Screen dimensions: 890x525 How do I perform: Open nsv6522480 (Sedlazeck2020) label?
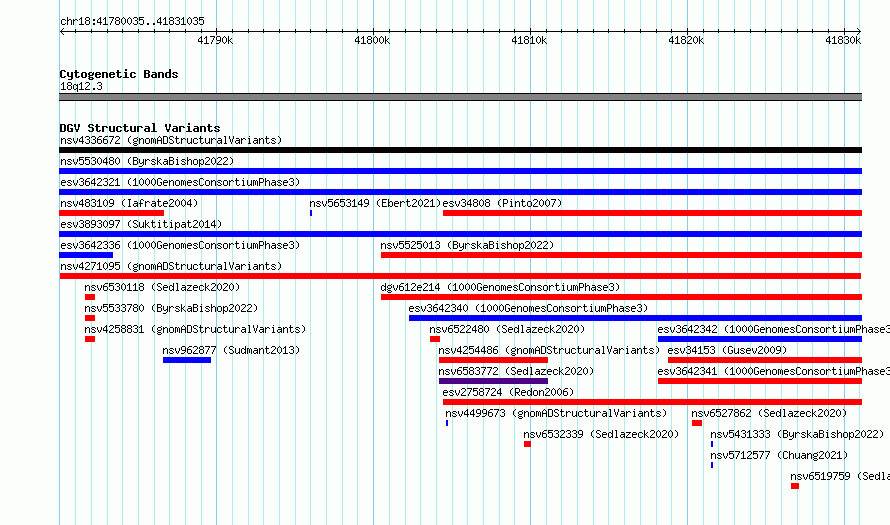tap(507, 329)
